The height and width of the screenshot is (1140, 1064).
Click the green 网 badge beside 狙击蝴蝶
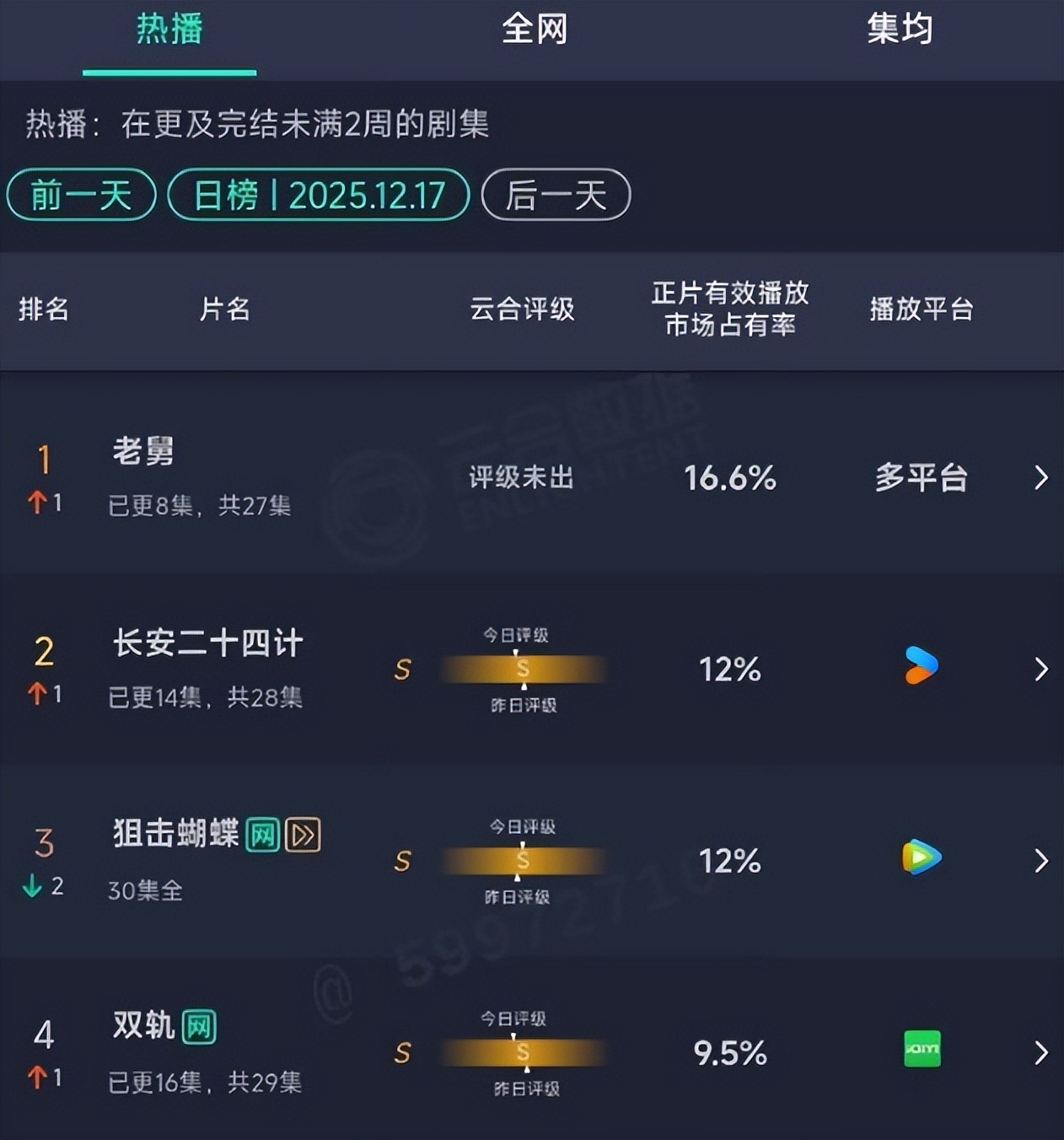(x=263, y=836)
